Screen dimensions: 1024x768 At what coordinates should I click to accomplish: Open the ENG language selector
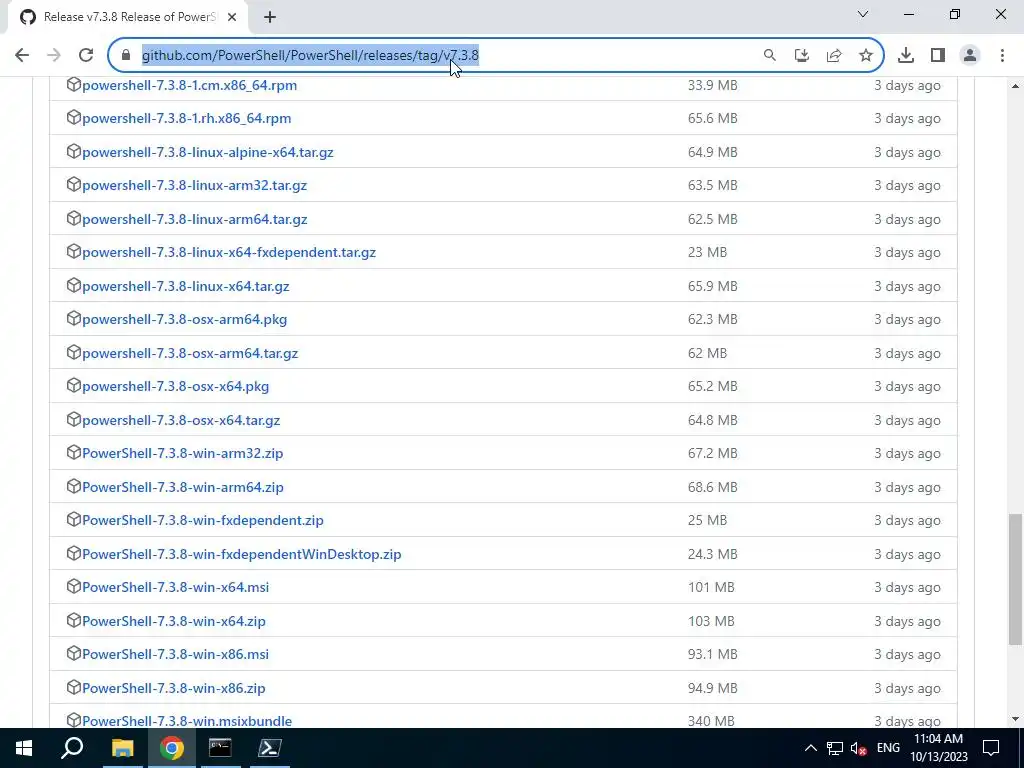pyautogui.click(x=888, y=748)
